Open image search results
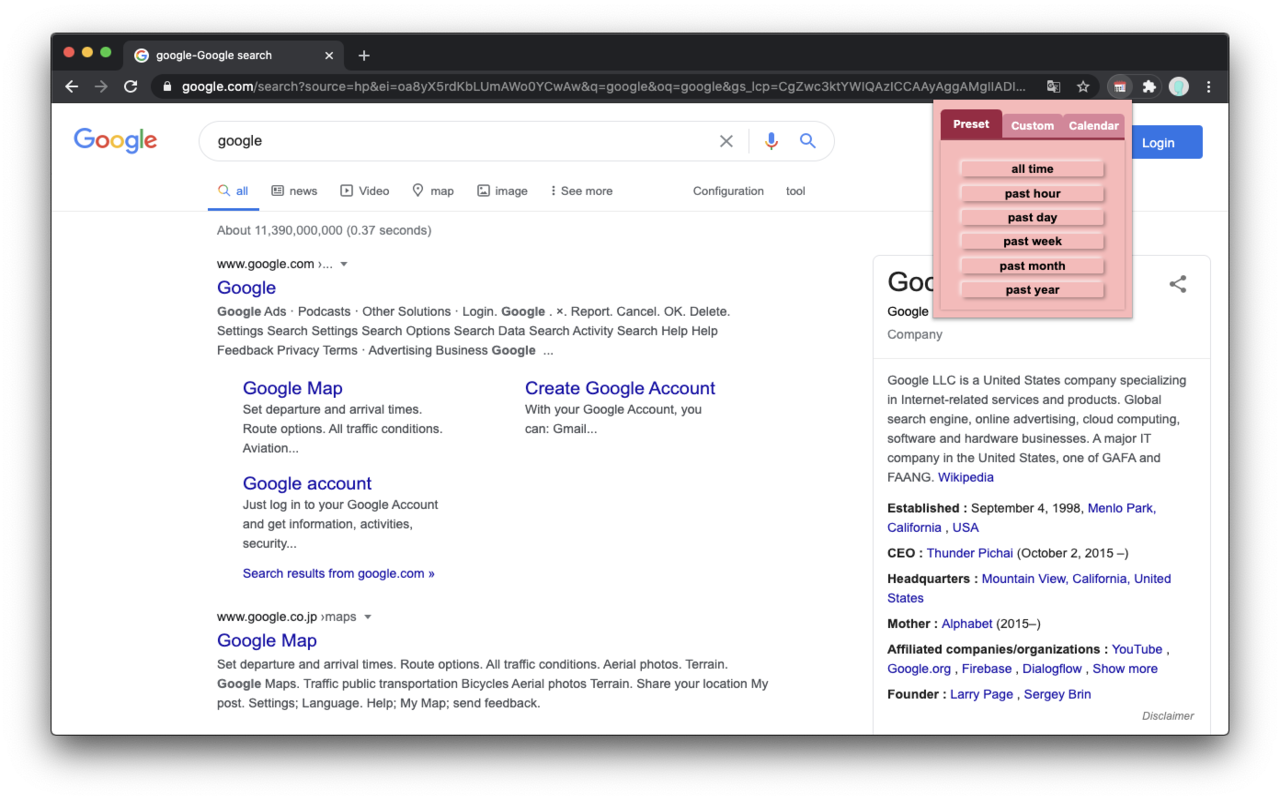 pyautogui.click(x=501, y=190)
